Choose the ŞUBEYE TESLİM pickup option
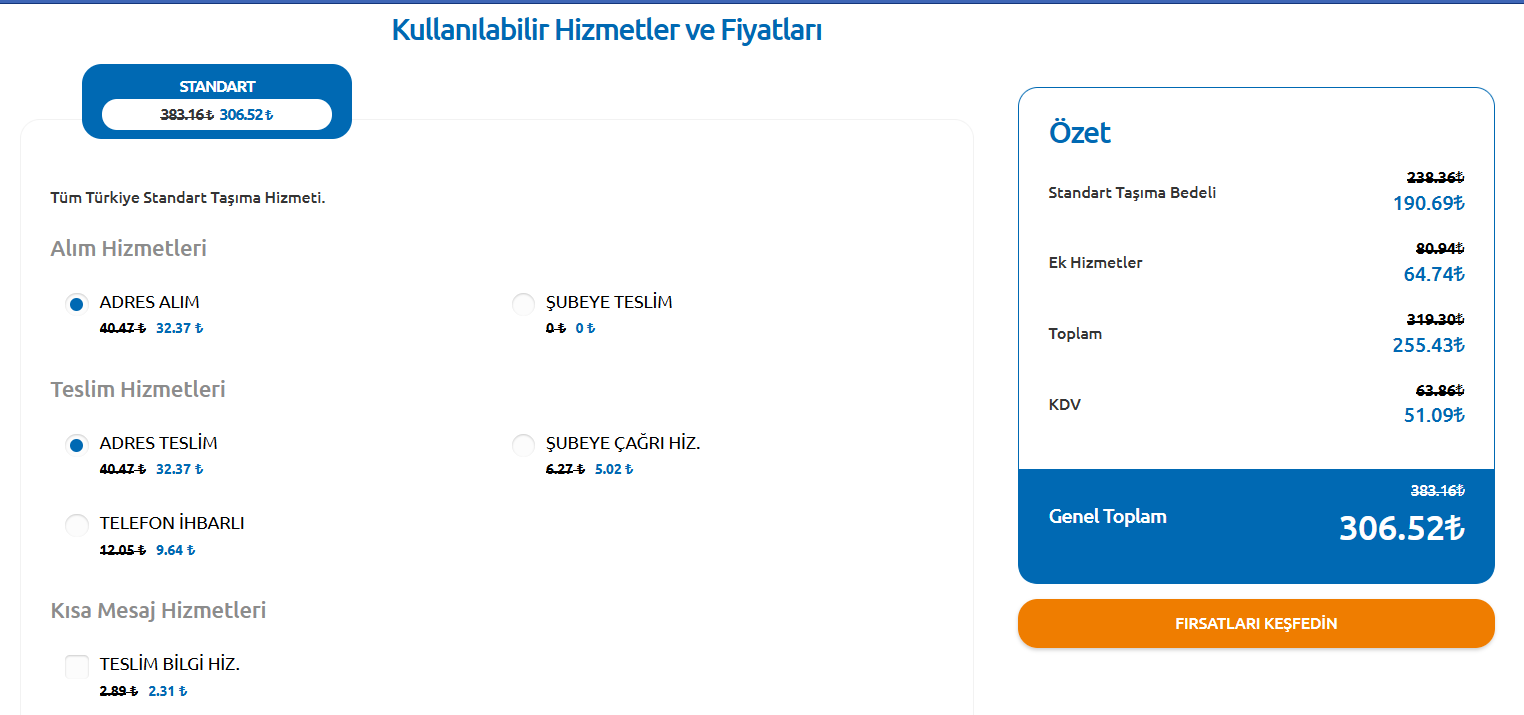Image resolution: width=1524 pixels, height=715 pixels. (x=523, y=304)
